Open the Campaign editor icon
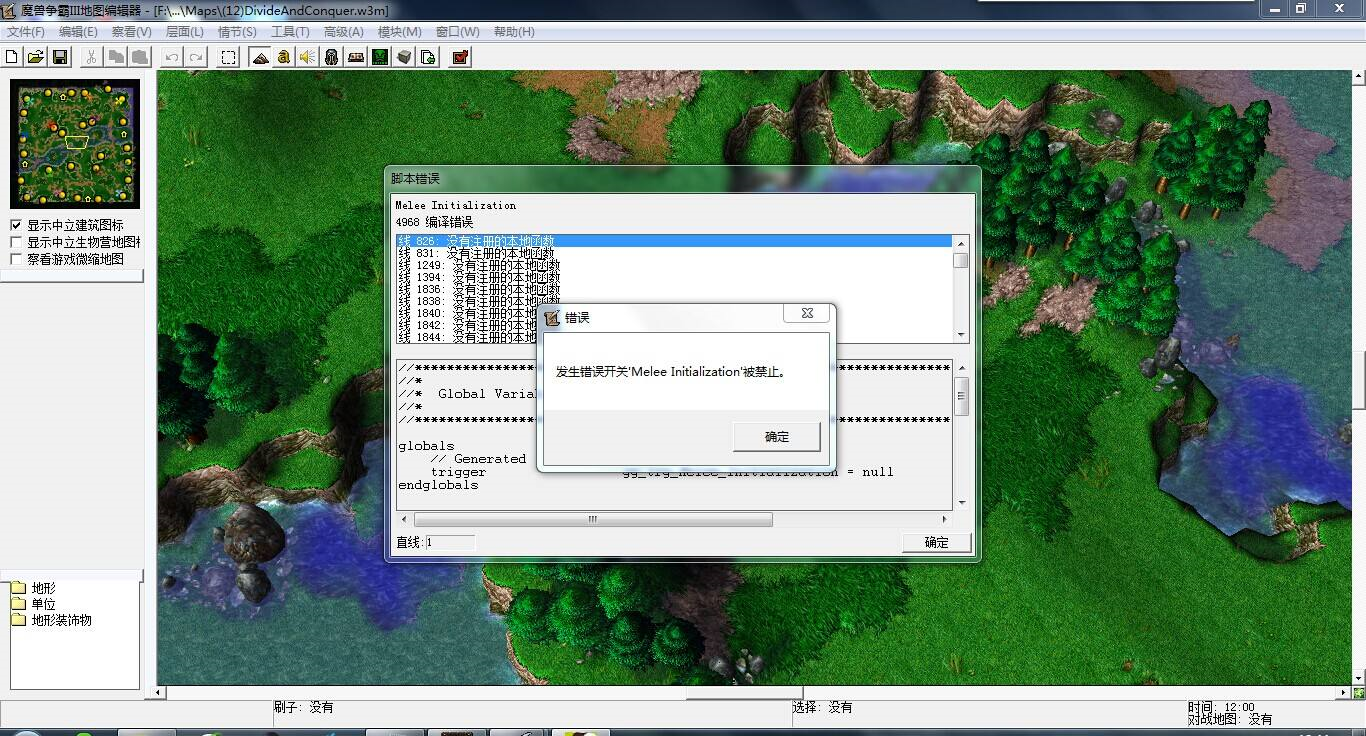 [356, 57]
